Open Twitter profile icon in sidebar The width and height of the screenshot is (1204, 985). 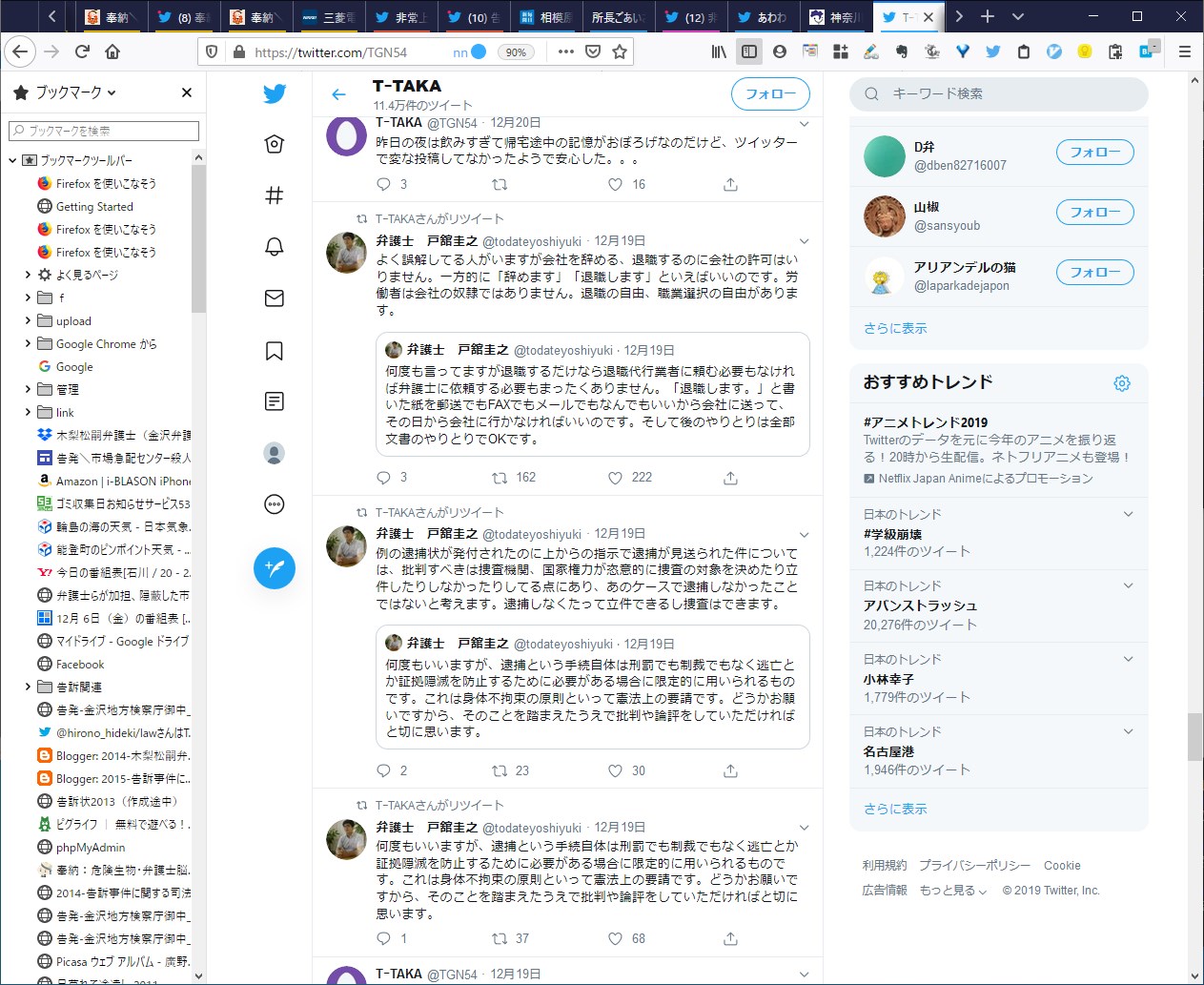[275, 453]
